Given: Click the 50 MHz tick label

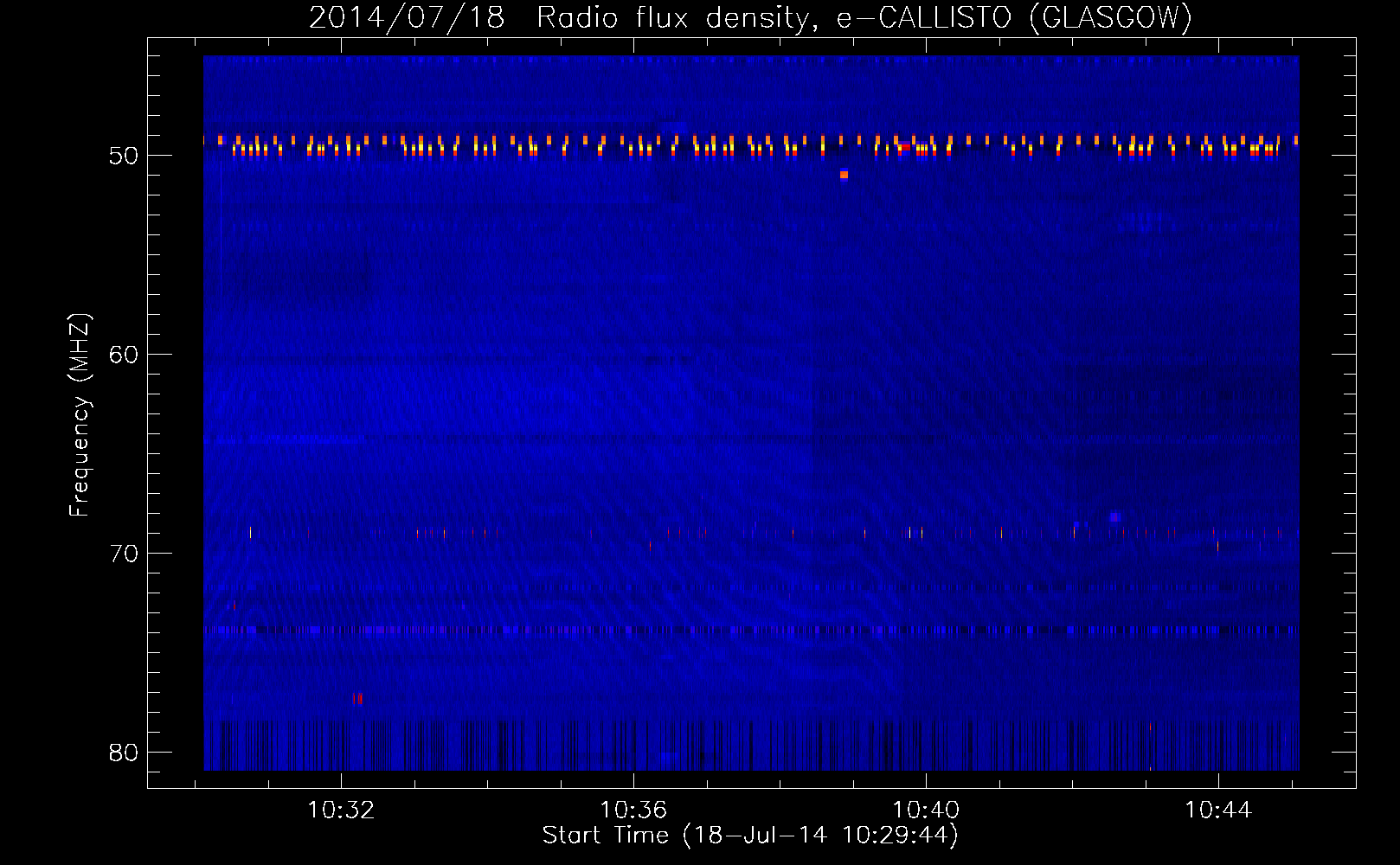Looking at the screenshot, I should (124, 156).
